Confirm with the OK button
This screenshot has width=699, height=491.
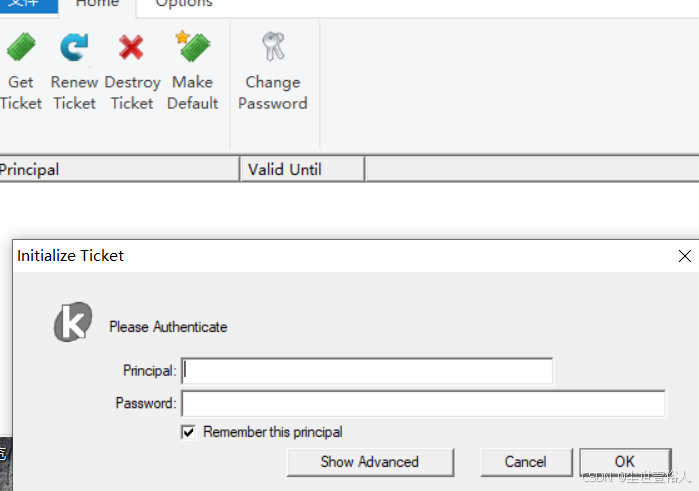point(624,461)
